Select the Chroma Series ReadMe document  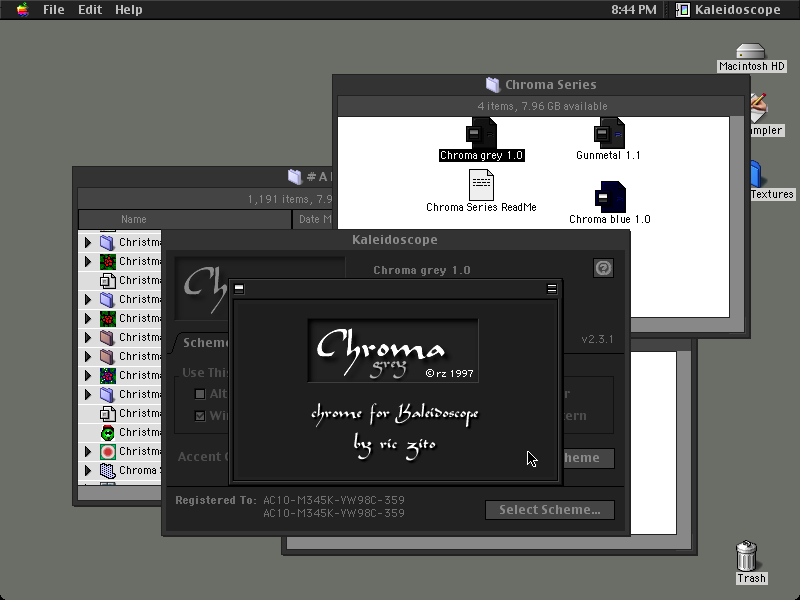tap(481, 185)
